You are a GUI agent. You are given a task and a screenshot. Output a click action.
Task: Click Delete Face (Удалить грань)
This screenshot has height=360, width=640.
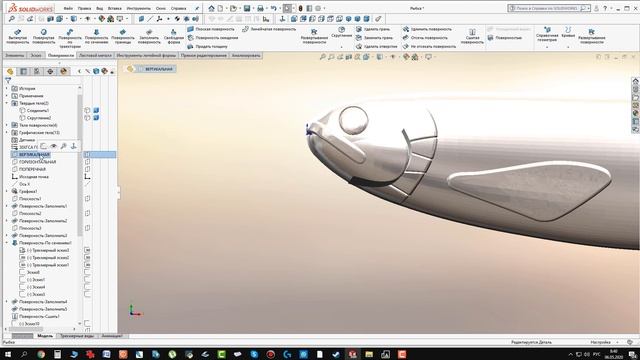[373, 29]
